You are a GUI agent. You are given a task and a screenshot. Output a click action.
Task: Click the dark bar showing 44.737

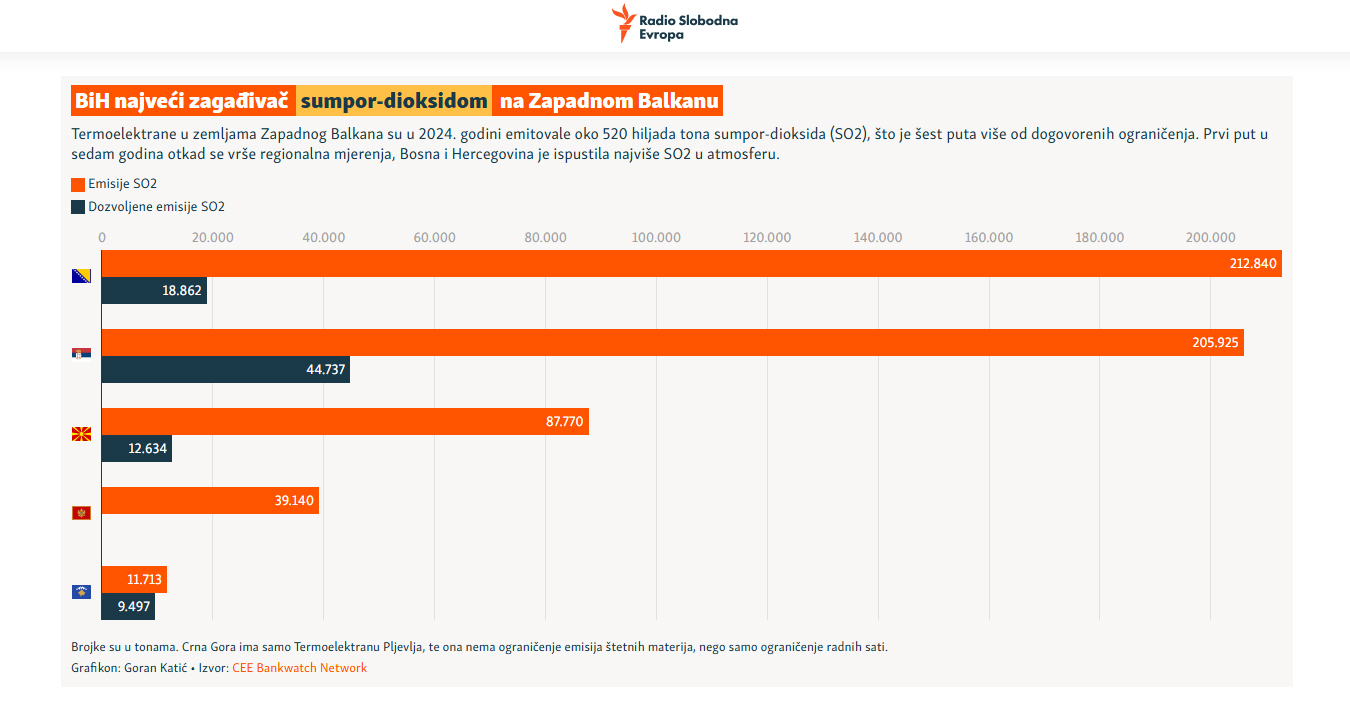[x=225, y=370]
